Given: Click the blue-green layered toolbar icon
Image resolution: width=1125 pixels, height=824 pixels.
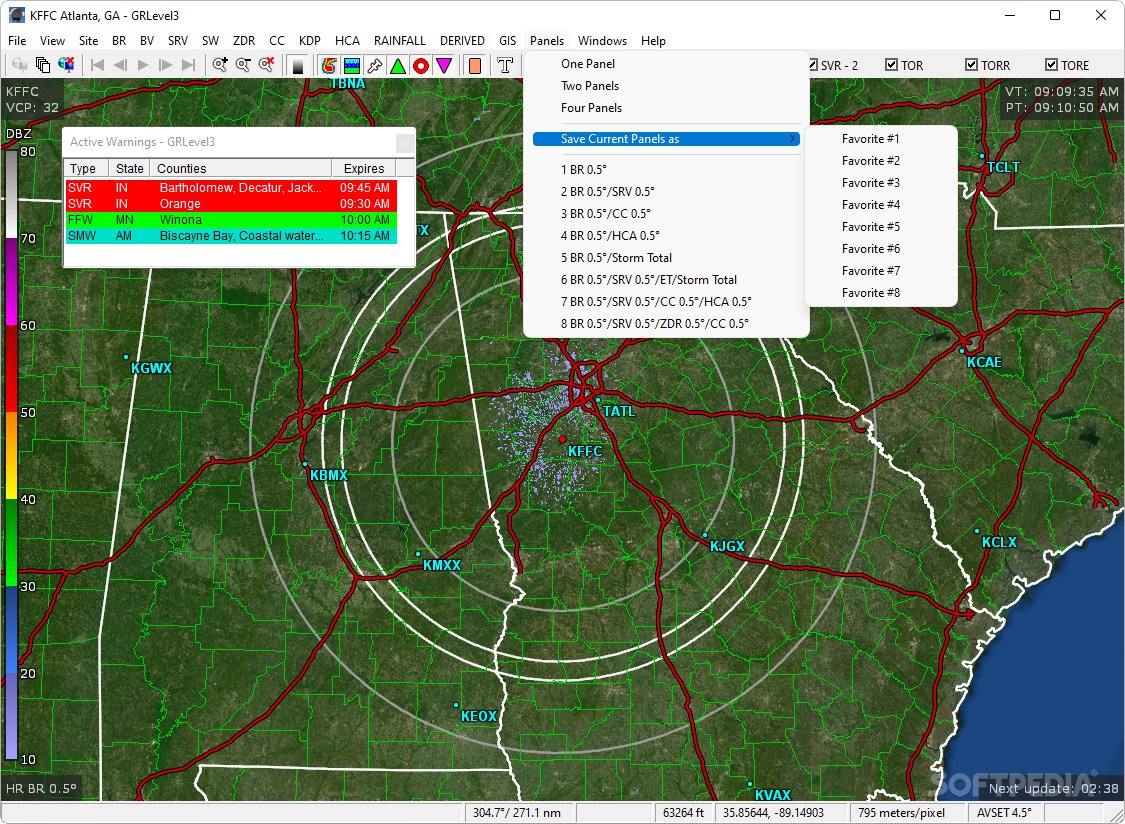Looking at the screenshot, I should (352, 65).
